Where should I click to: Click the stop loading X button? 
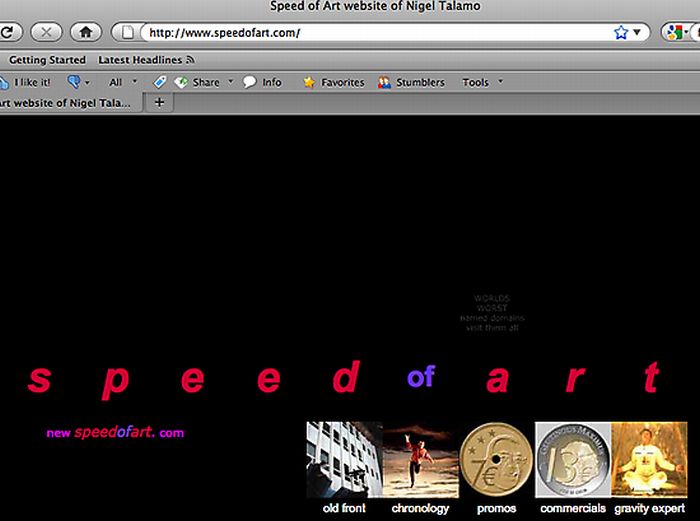pyautogui.click(x=46, y=32)
